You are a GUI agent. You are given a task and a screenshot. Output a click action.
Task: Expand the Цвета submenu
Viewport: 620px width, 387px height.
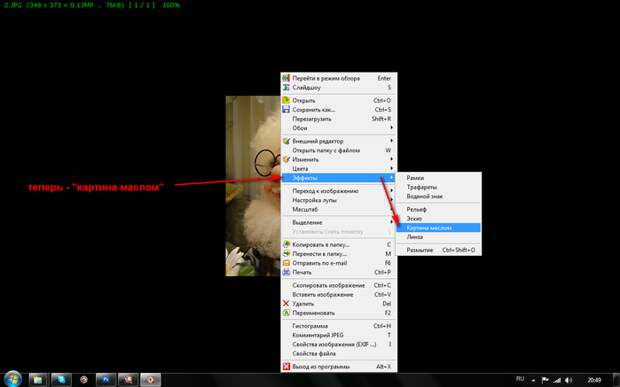(x=339, y=168)
